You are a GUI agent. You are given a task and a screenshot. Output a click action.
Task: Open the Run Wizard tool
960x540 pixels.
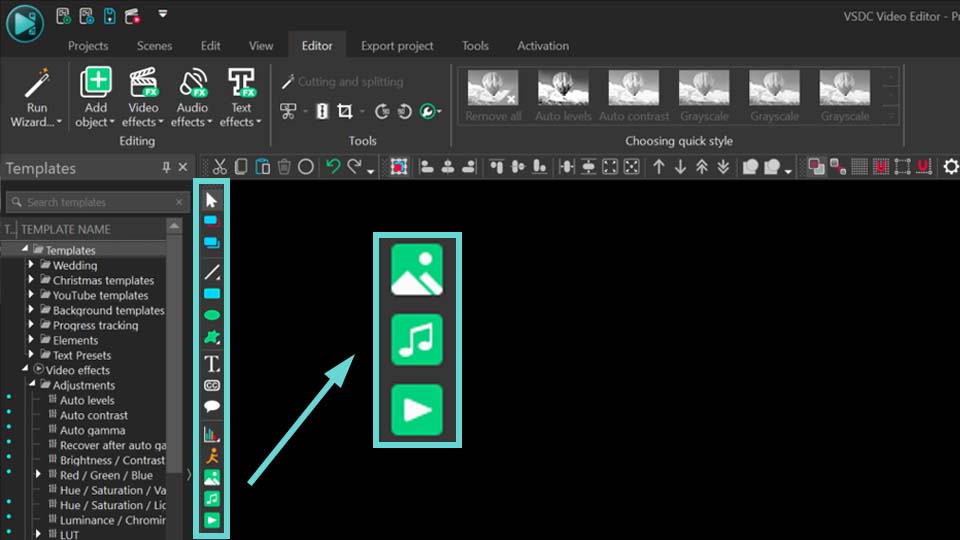coord(36,97)
